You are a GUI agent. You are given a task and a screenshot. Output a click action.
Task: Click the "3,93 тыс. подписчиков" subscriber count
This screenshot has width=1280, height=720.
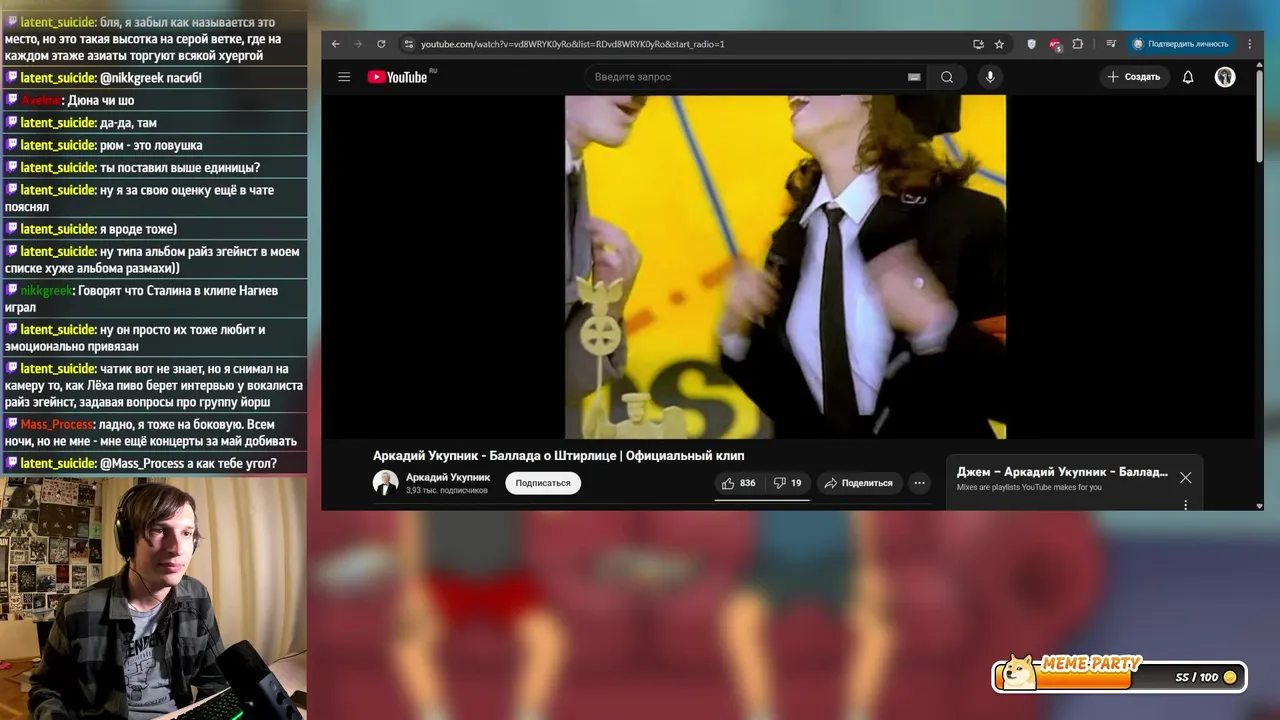click(x=447, y=491)
